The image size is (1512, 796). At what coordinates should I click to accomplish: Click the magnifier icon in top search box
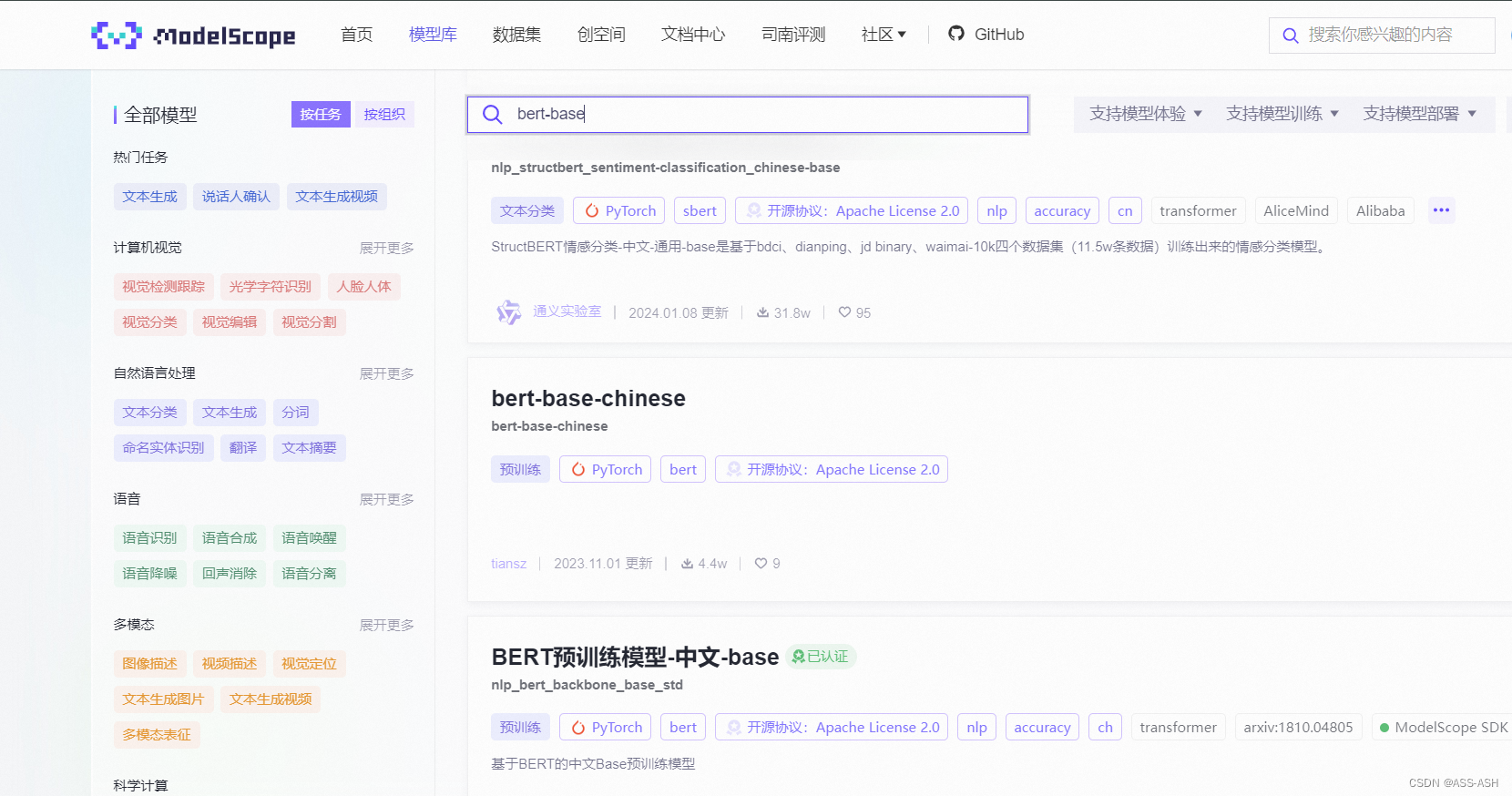pyautogui.click(x=1290, y=36)
